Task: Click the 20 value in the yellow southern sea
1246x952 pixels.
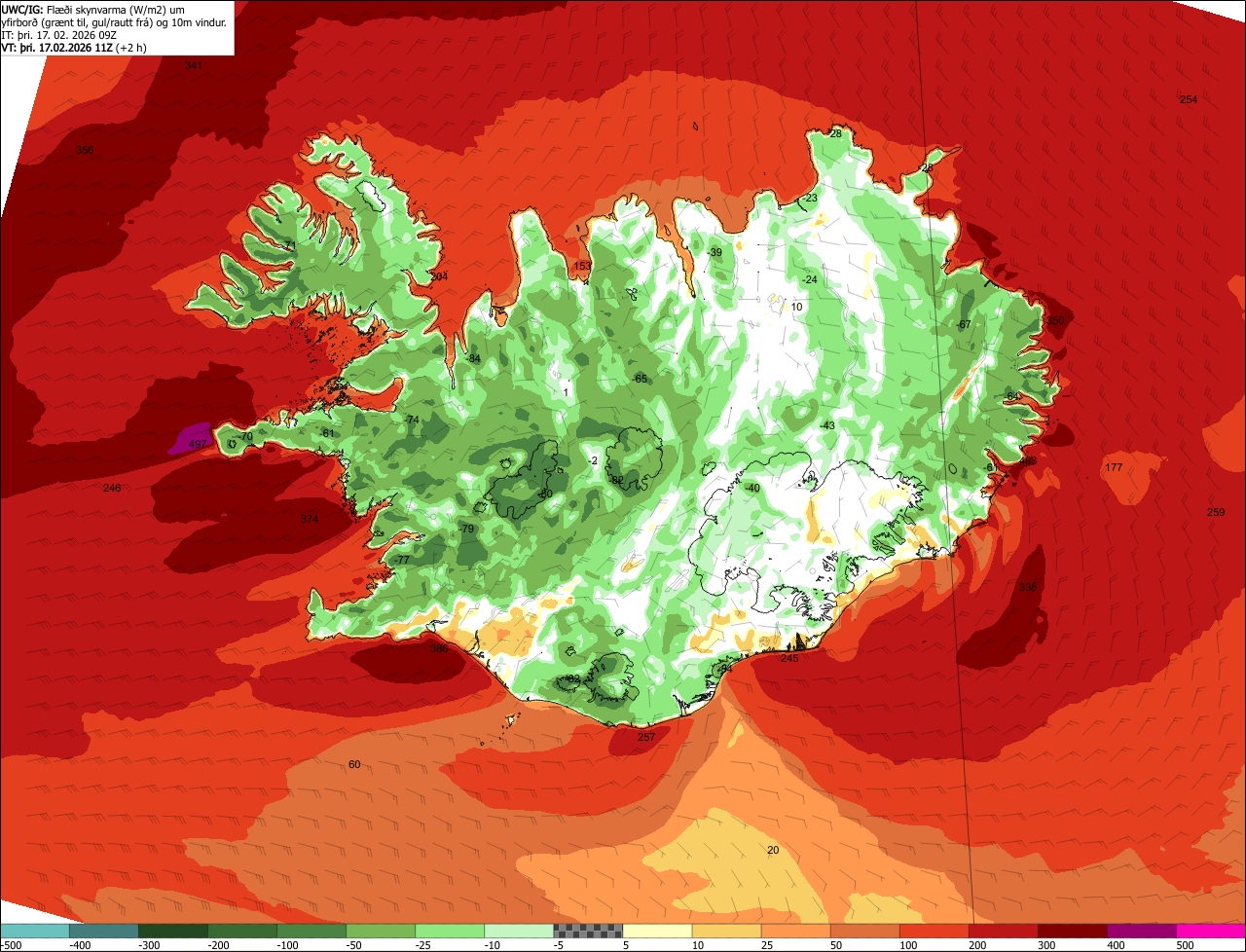Action: 773,850
